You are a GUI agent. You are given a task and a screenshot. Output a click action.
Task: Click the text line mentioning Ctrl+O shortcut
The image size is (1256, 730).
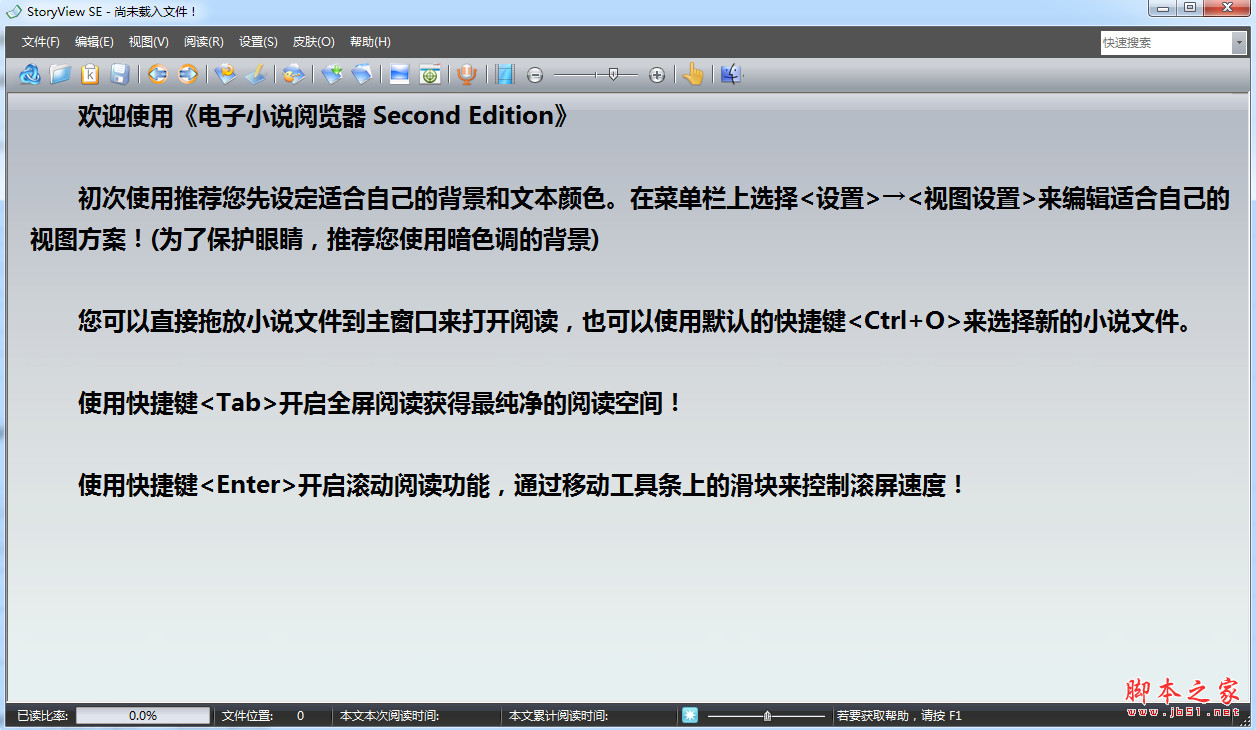pyautogui.click(x=635, y=322)
